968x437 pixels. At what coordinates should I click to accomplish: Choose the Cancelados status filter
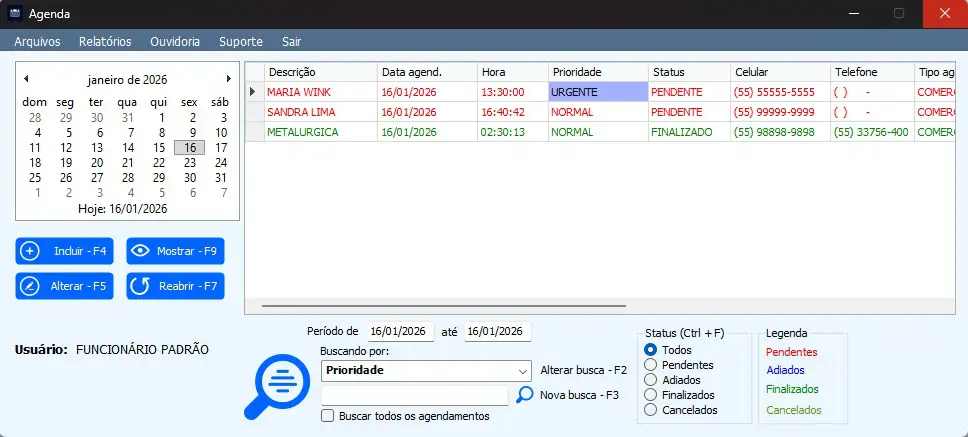coord(651,410)
